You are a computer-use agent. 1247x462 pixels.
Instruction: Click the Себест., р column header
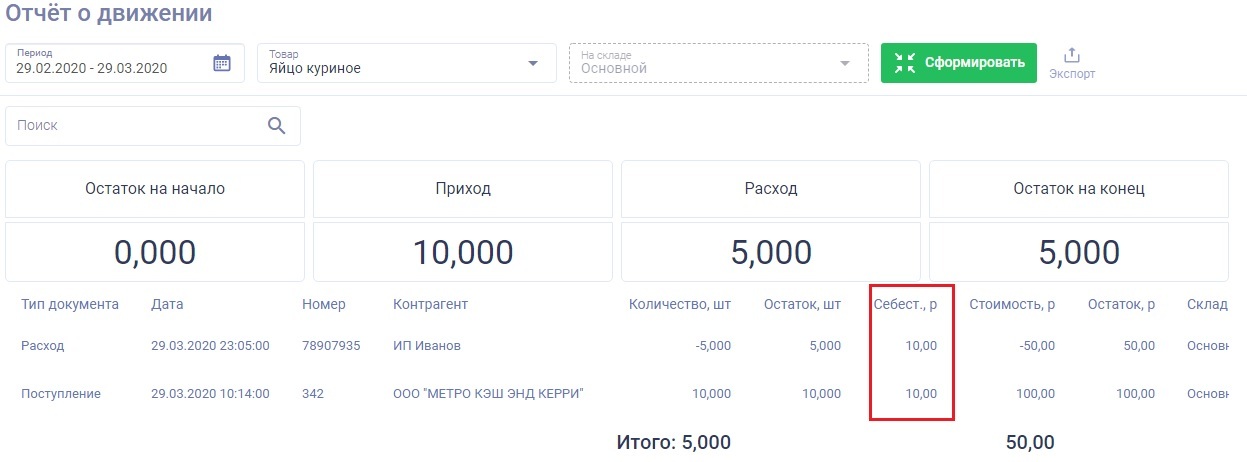pyautogui.click(x=905, y=304)
